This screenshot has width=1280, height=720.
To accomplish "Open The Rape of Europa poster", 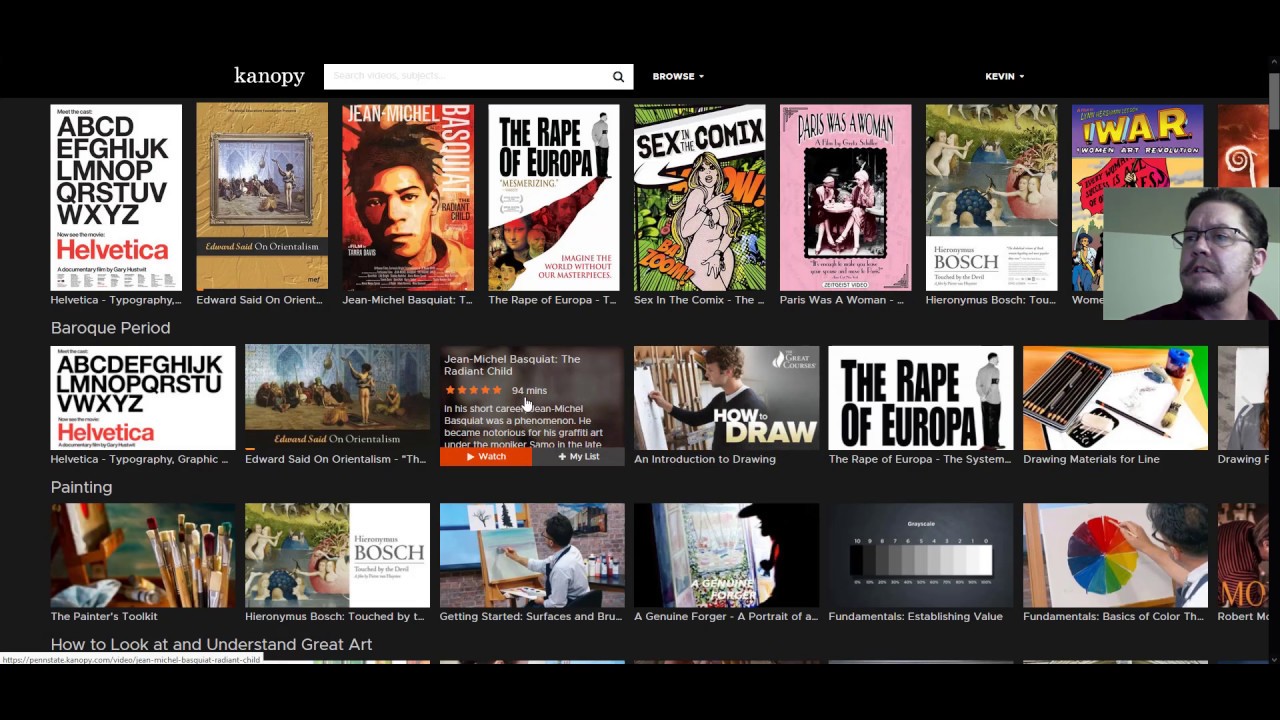I will [x=554, y=197].
